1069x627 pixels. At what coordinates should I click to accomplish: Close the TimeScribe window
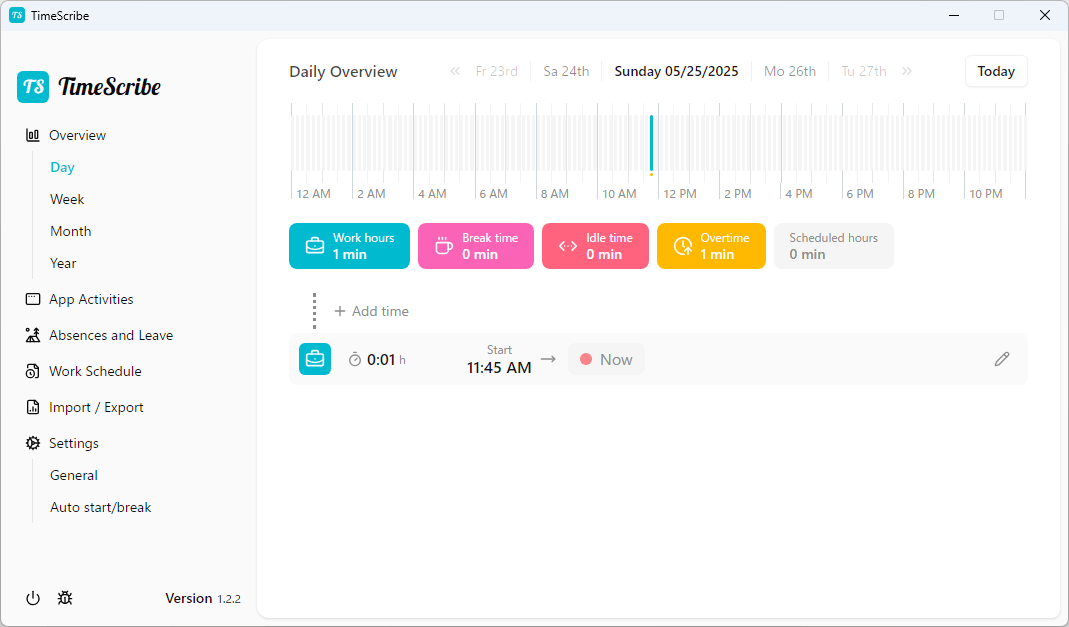coord(1044,15)
